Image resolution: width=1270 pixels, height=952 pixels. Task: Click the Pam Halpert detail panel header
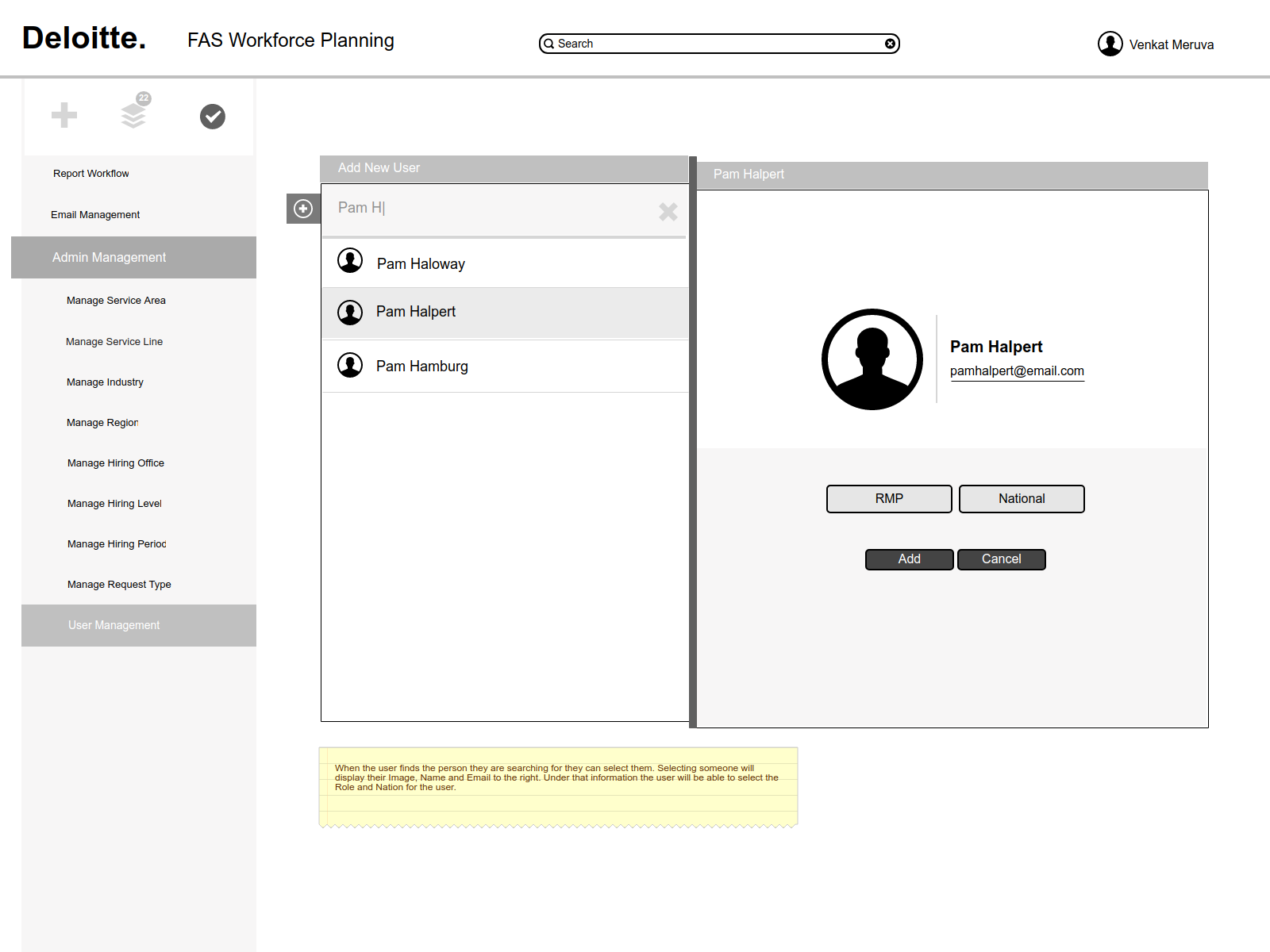click(x=952, y=175)
